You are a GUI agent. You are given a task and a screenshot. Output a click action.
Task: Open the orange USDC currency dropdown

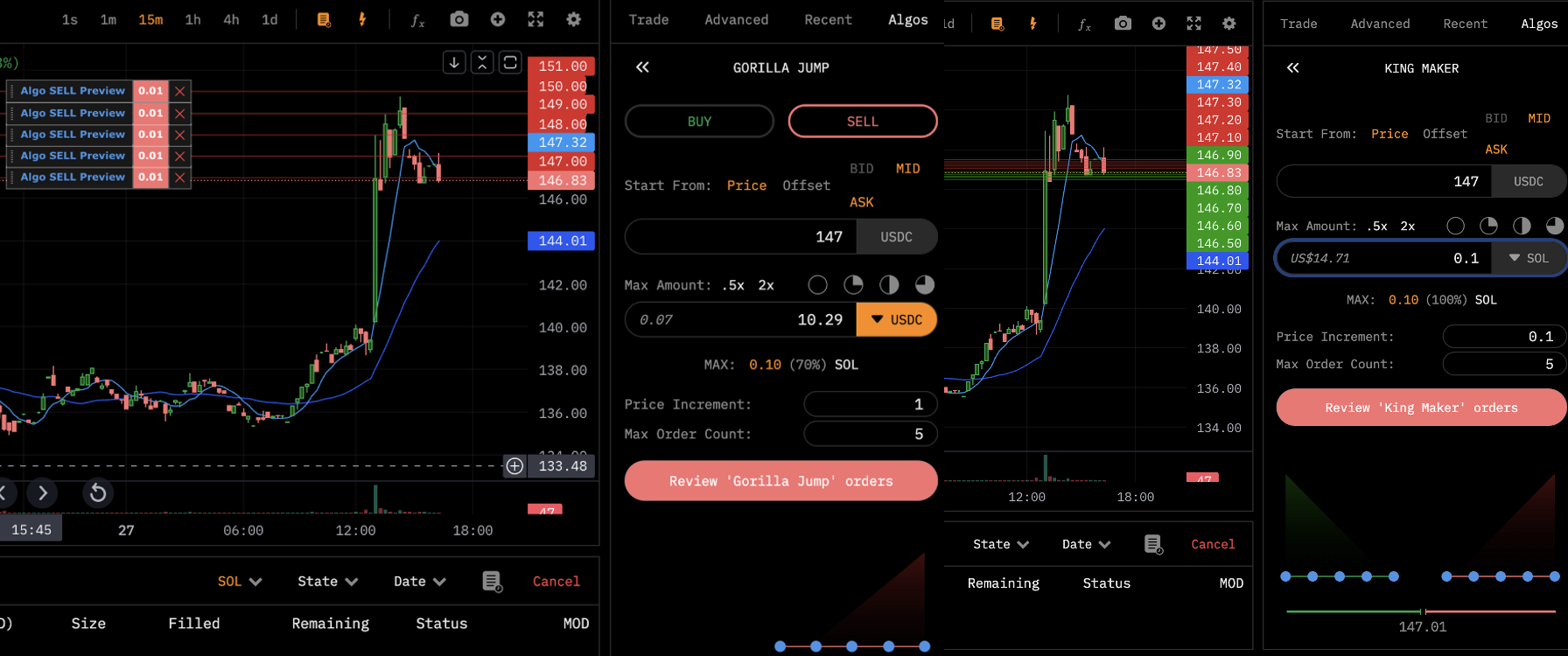click(896, 320)
